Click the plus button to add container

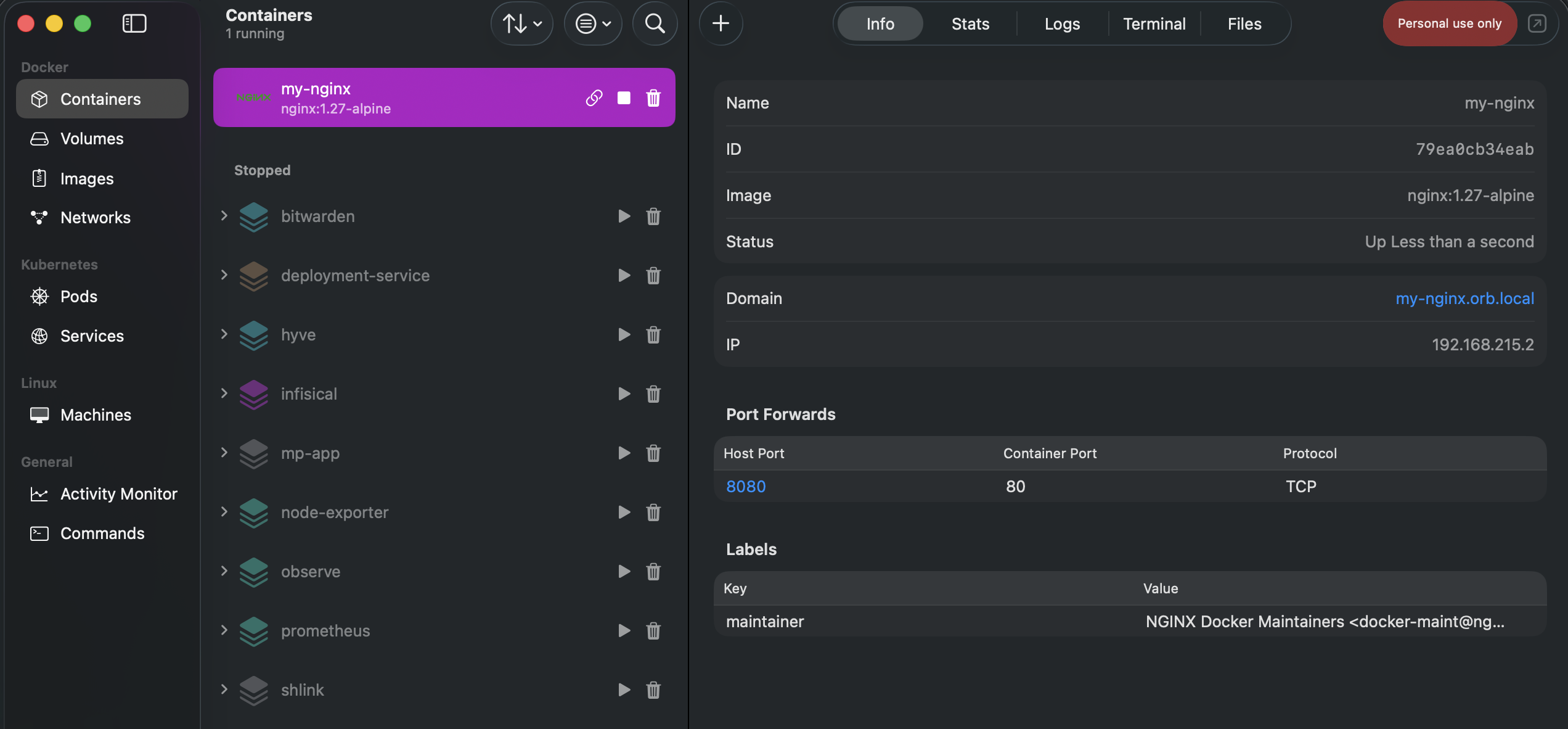(721, 24)
